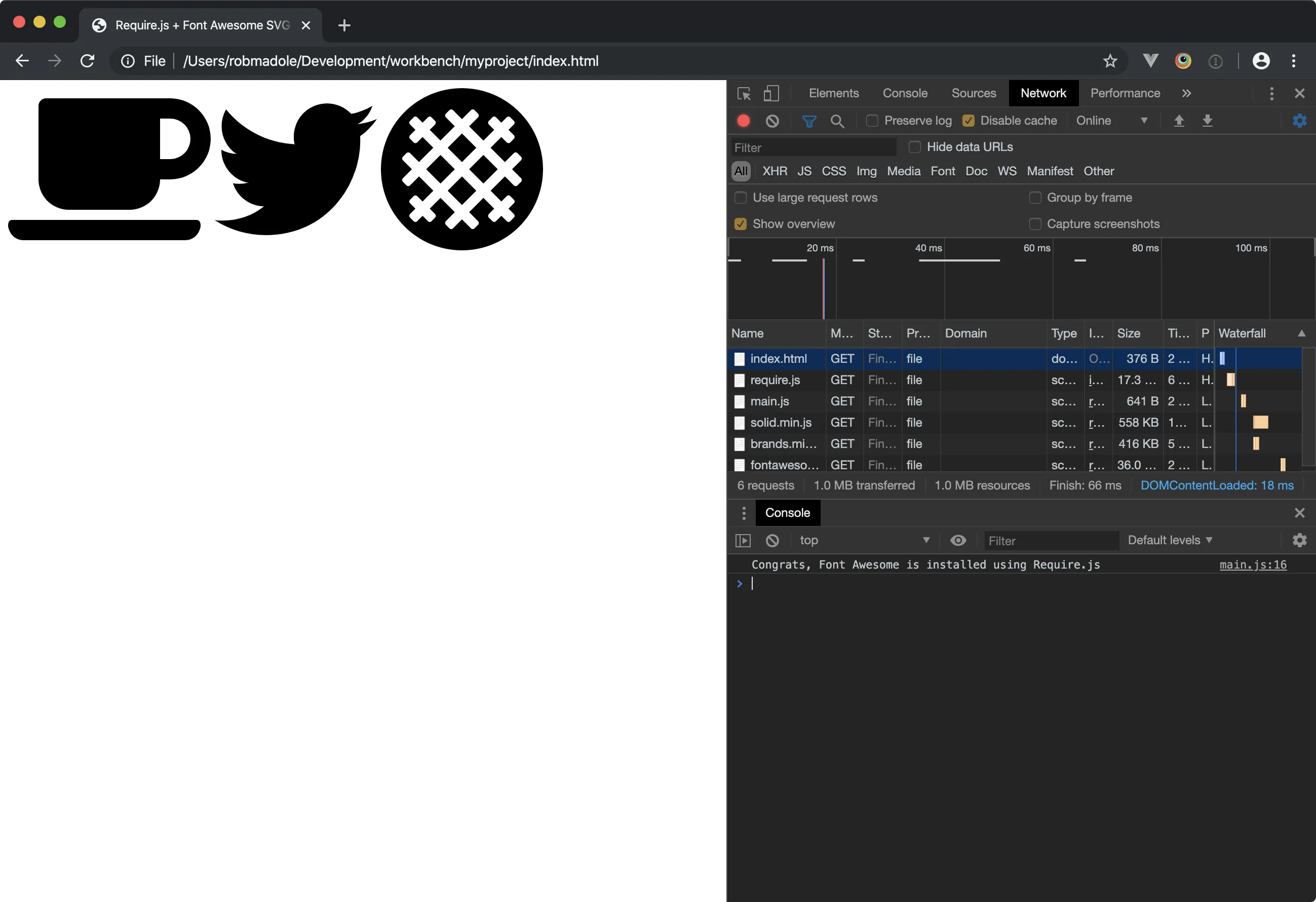The width and height of the screenshot is (1316, 902).
Task: Open the Sources panel
Action: point(974,93)
